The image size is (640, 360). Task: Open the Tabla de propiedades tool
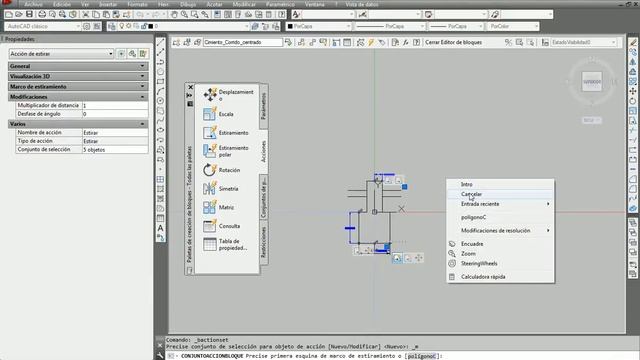[x=225, y=244]
